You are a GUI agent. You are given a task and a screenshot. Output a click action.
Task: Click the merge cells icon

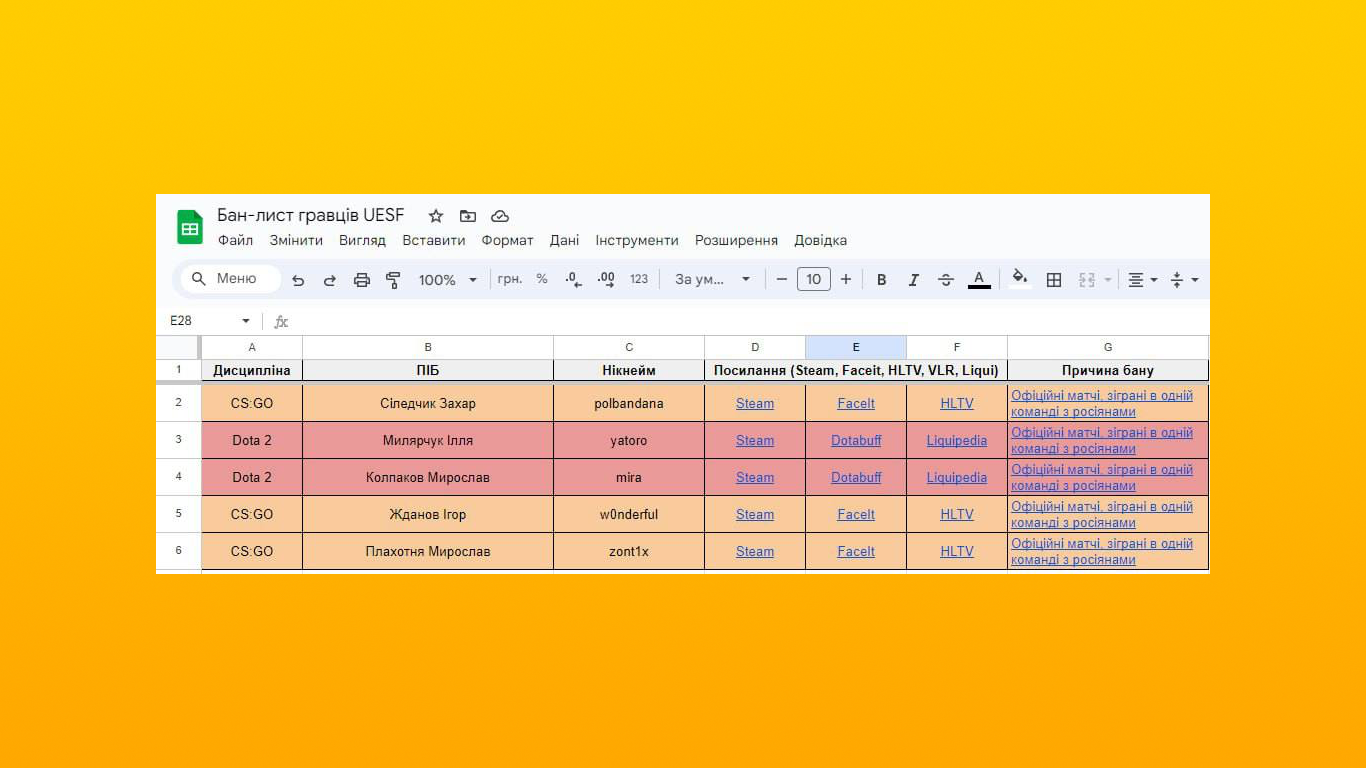[x=1087, y=280]
